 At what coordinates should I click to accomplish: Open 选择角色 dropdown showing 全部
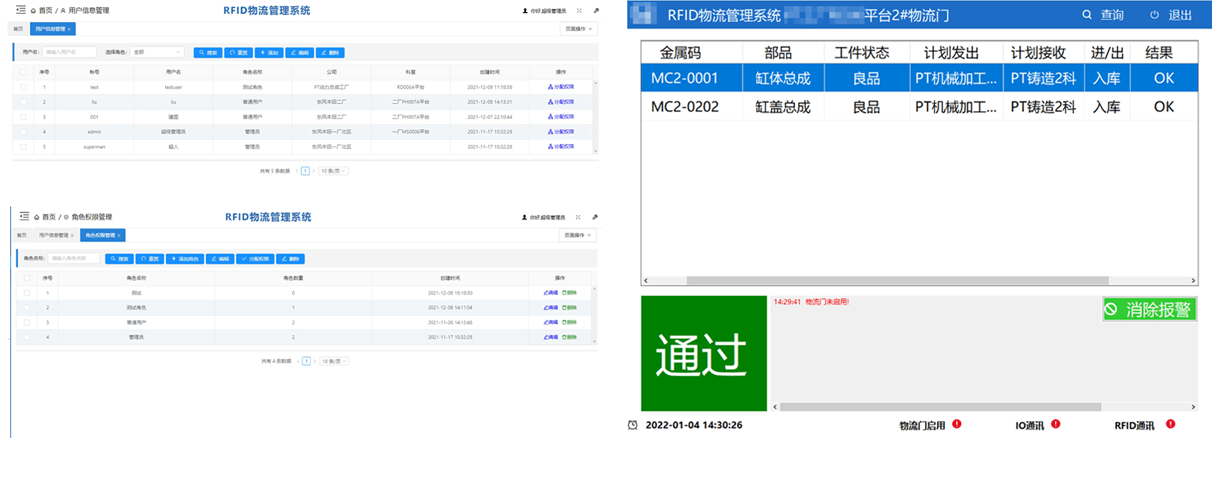pos(156,52)
